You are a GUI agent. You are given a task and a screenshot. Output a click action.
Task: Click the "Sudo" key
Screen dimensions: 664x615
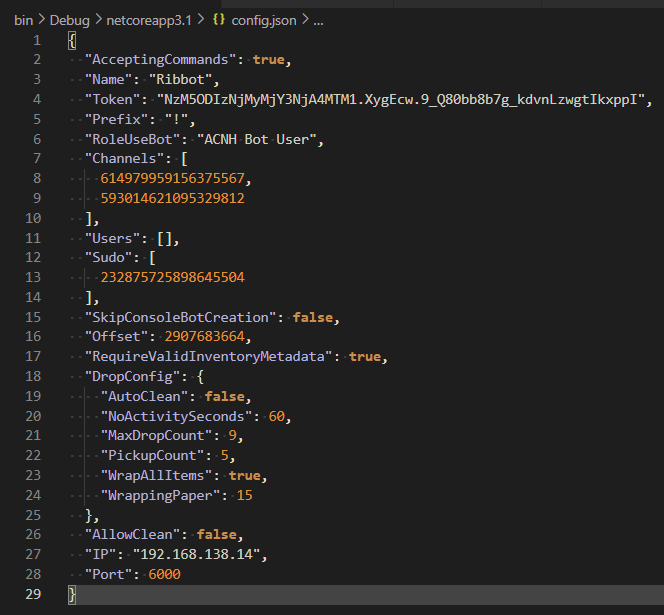pyautogui.click(x=109, y=258)
